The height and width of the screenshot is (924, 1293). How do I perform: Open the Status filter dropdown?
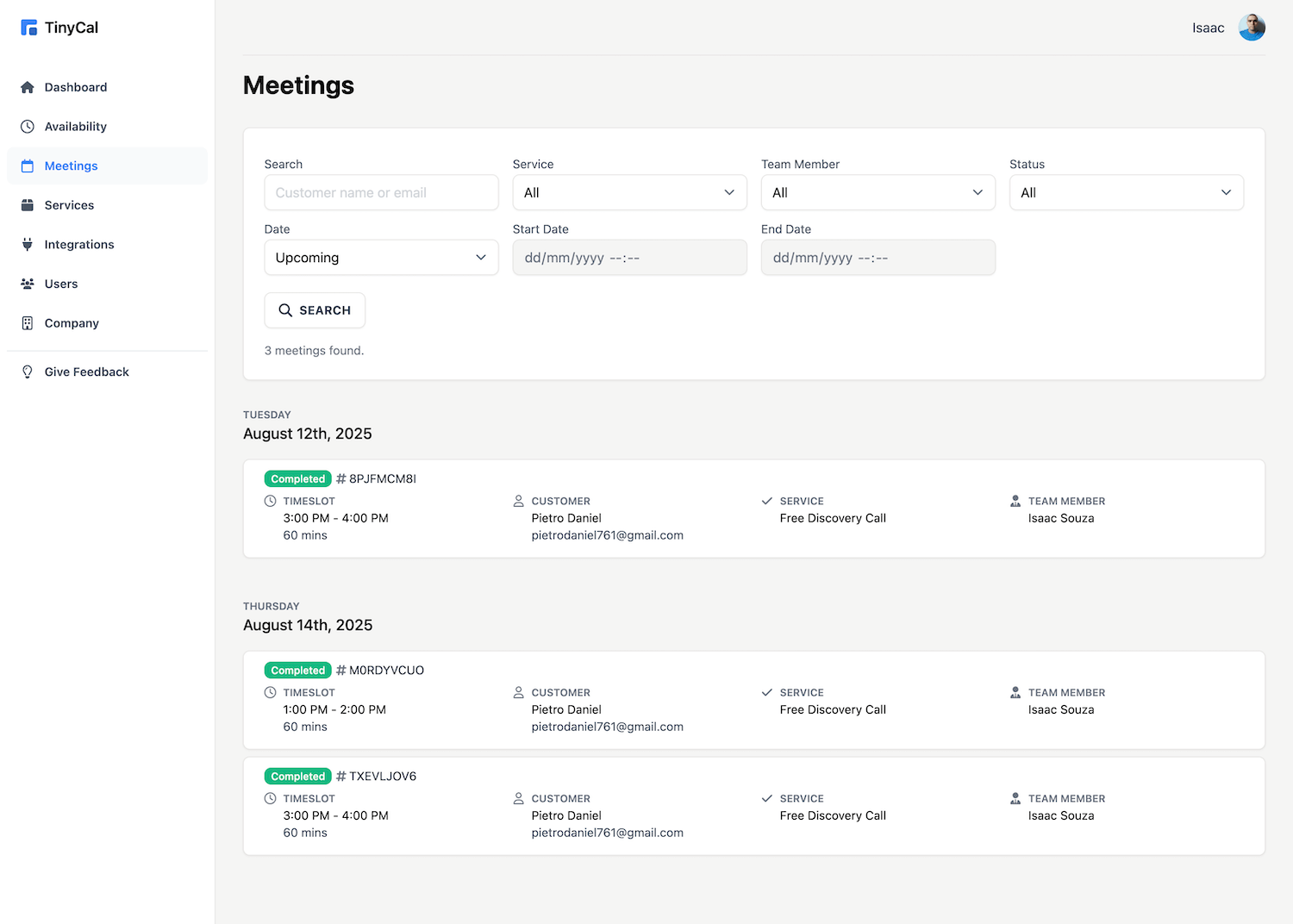[1126, 192]
